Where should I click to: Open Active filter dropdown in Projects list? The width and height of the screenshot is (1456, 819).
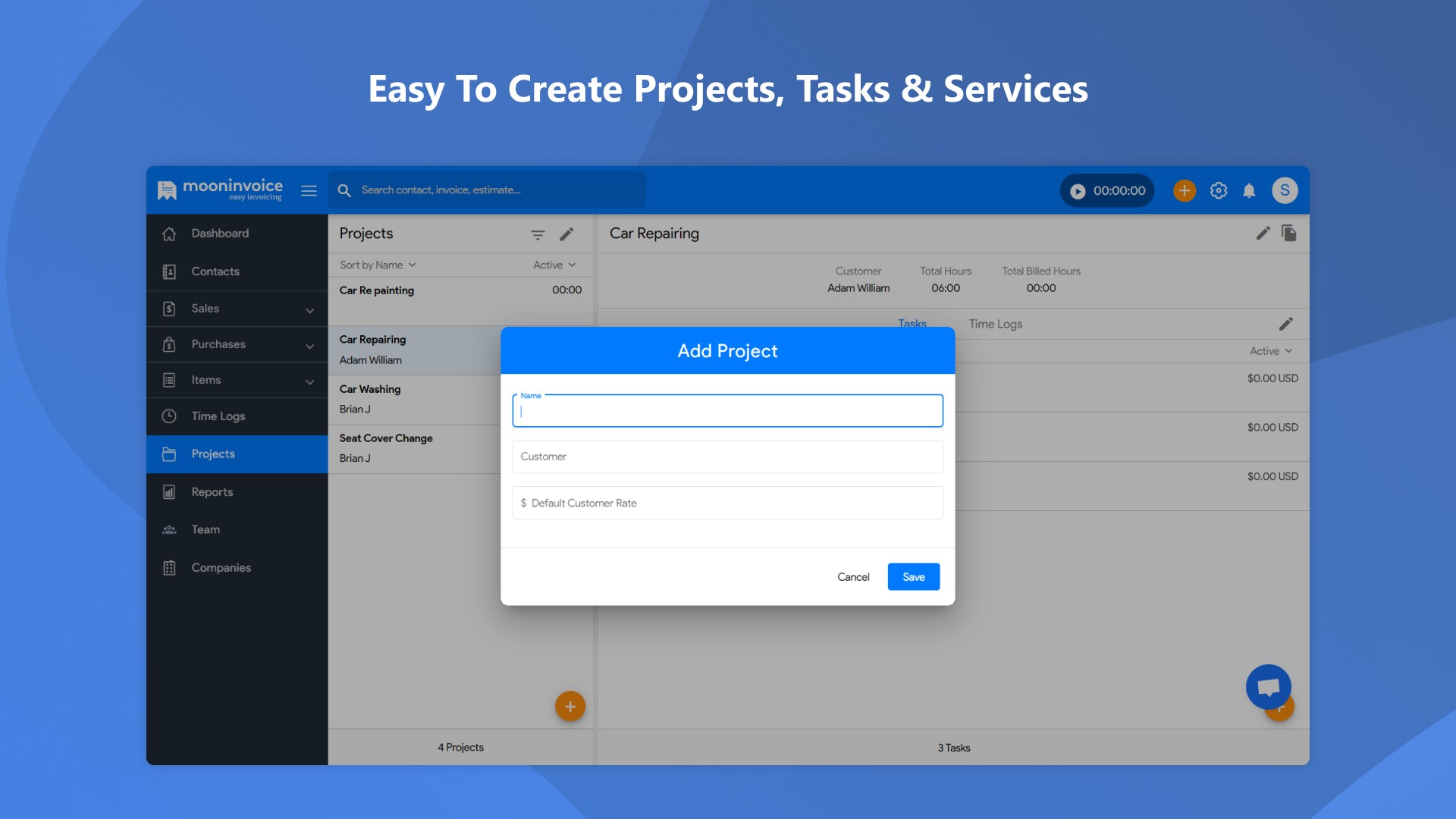coord(554,265)
